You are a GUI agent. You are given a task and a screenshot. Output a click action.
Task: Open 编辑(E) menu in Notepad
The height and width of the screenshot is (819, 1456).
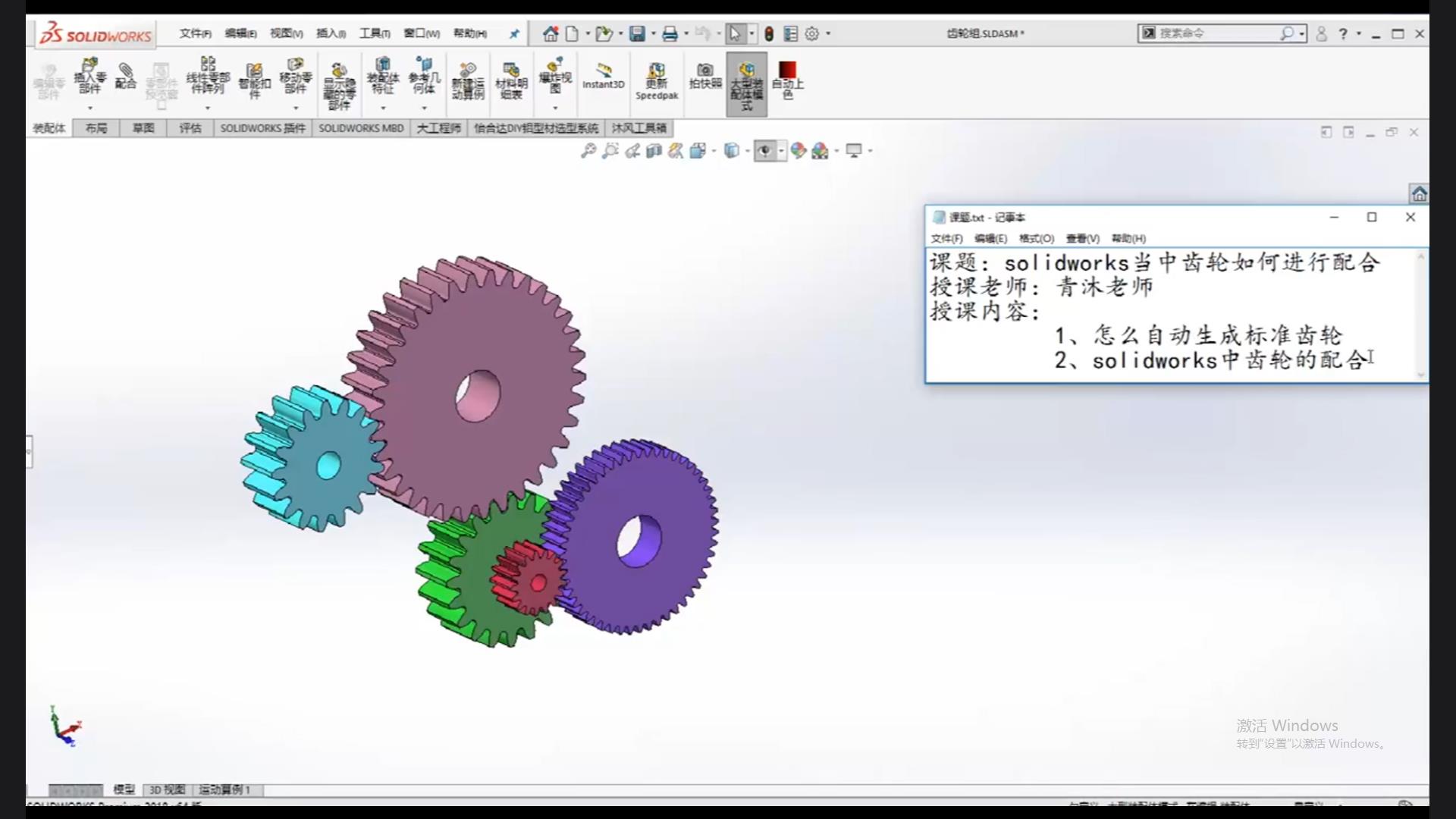(x=990, y=238)
